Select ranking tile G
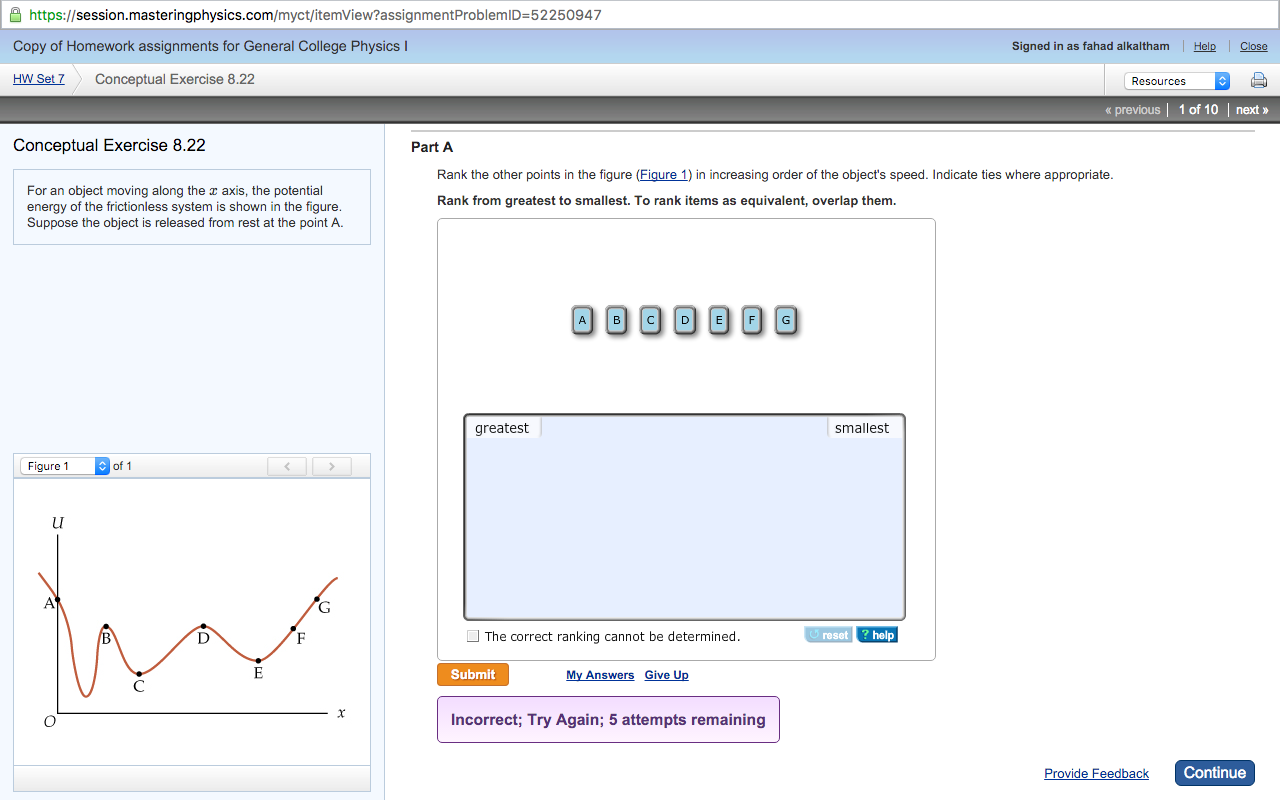Viewport: 1280px width, 800px height. coord(786,320)
